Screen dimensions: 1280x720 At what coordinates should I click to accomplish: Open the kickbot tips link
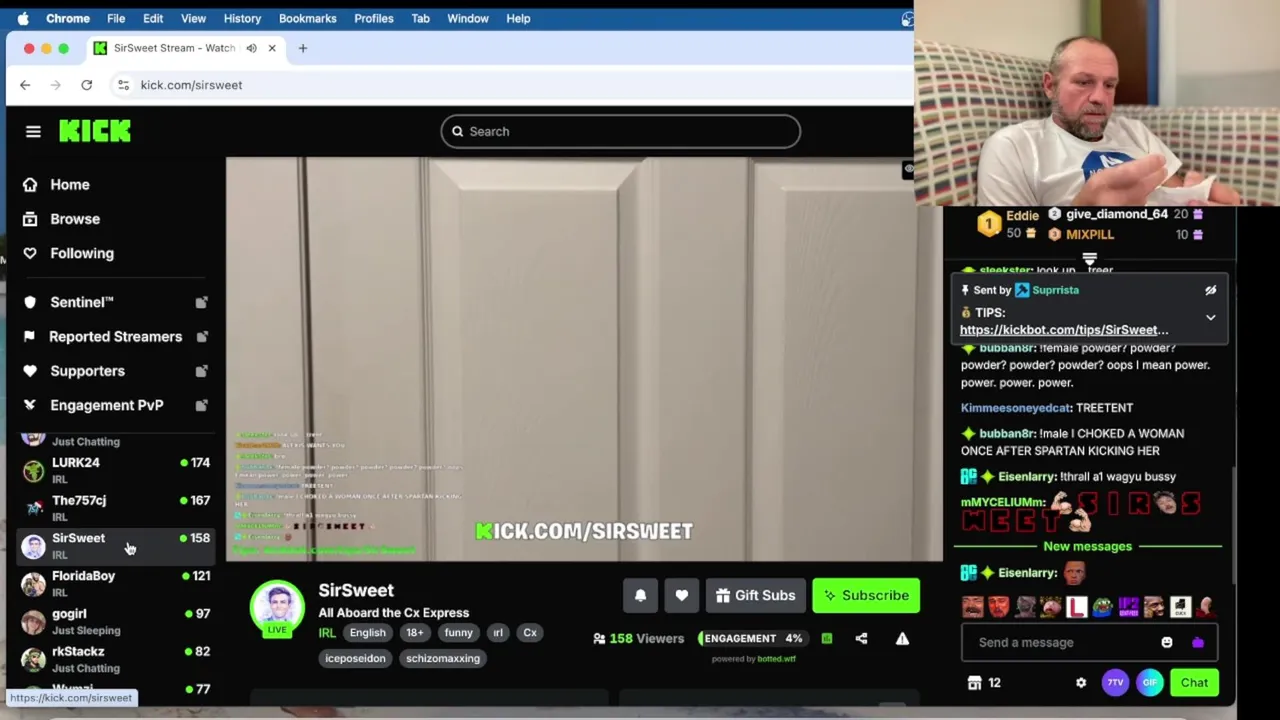(x=1064, y=330)
